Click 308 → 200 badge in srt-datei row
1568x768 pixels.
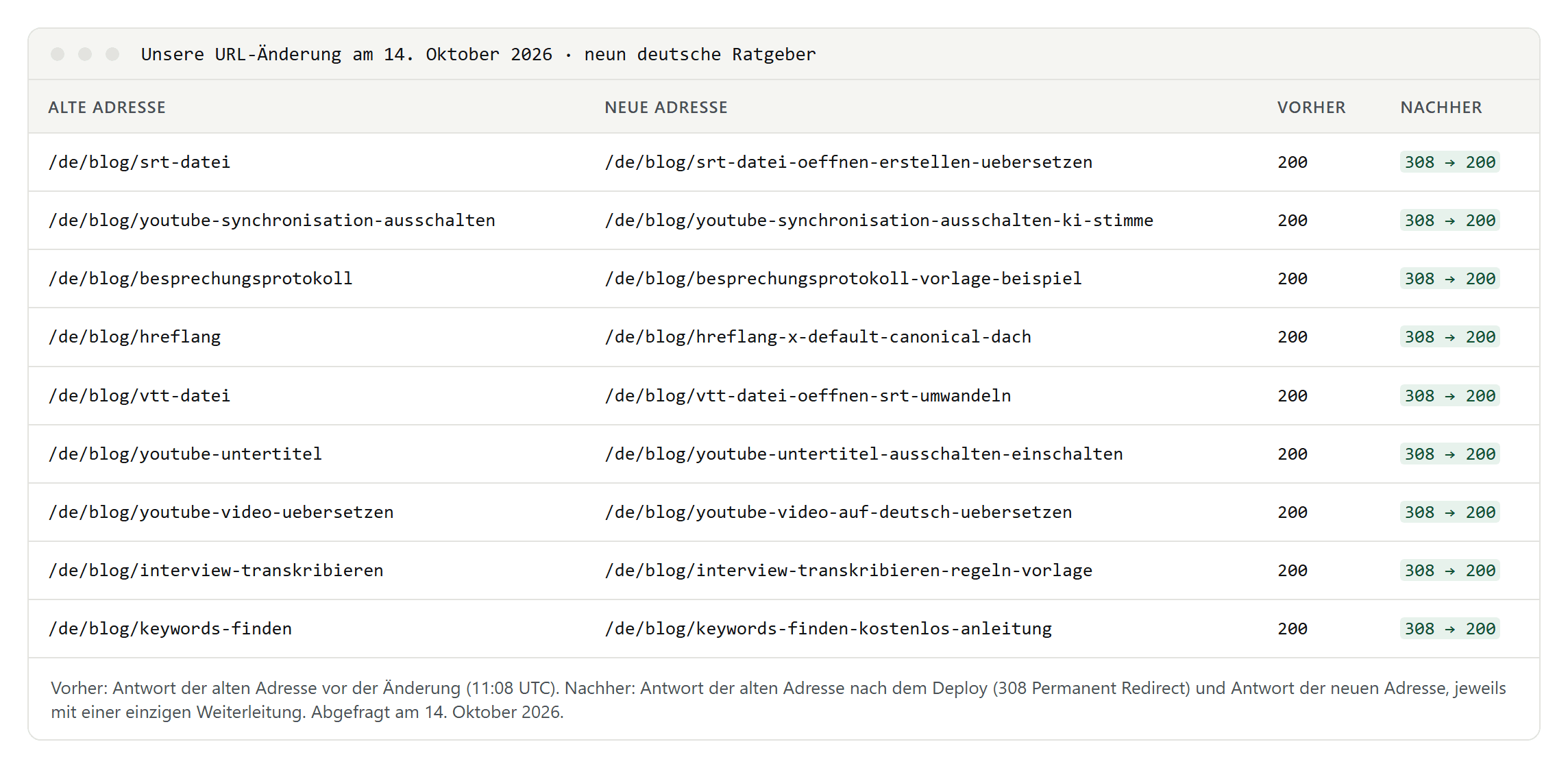[1450, 162]
